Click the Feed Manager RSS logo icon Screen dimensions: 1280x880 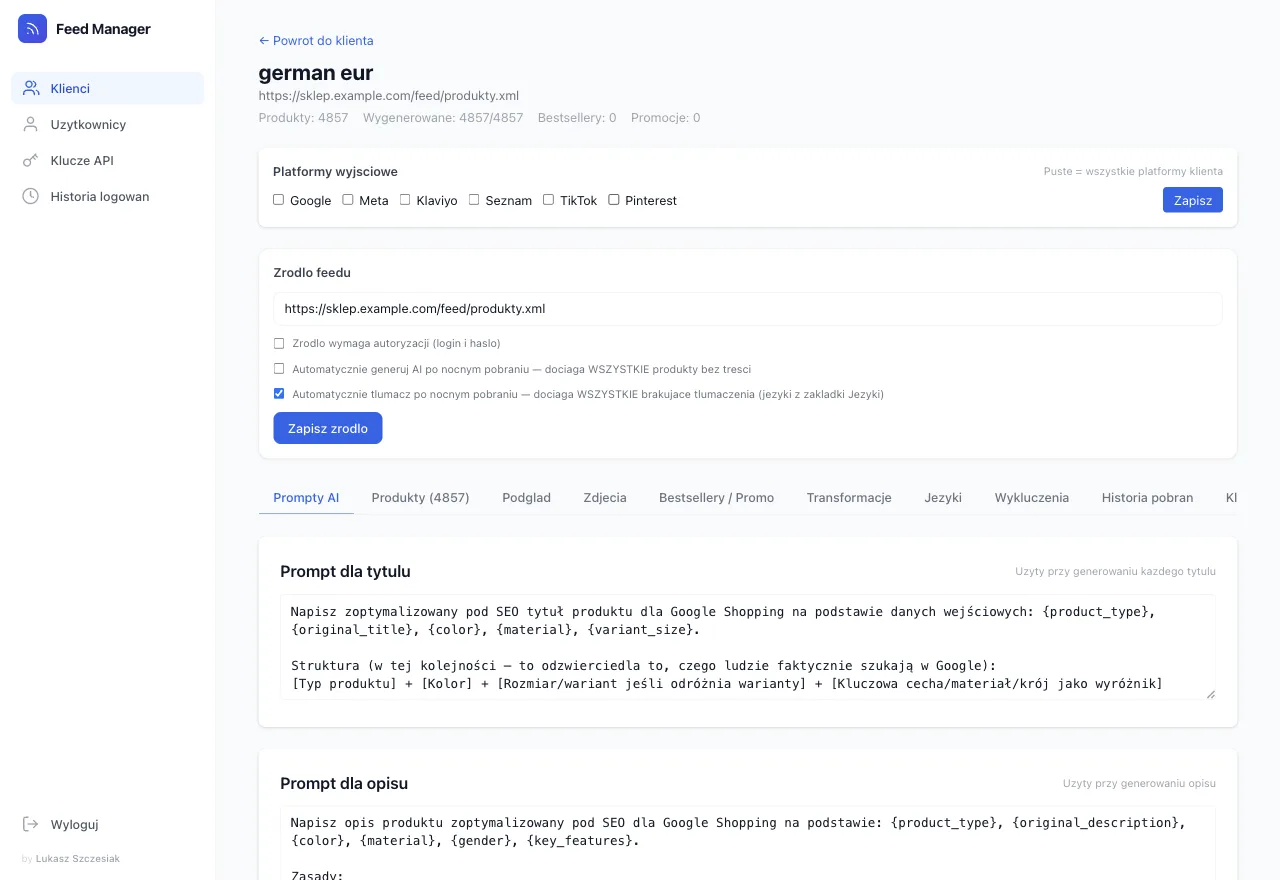click(x=32, y=29)
